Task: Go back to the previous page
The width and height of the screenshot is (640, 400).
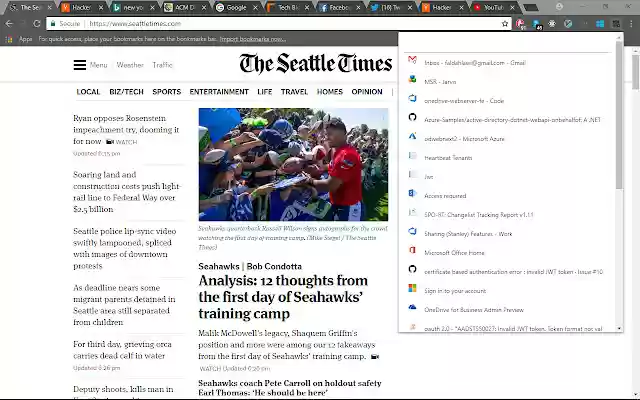Action: (x=9, y=24)
